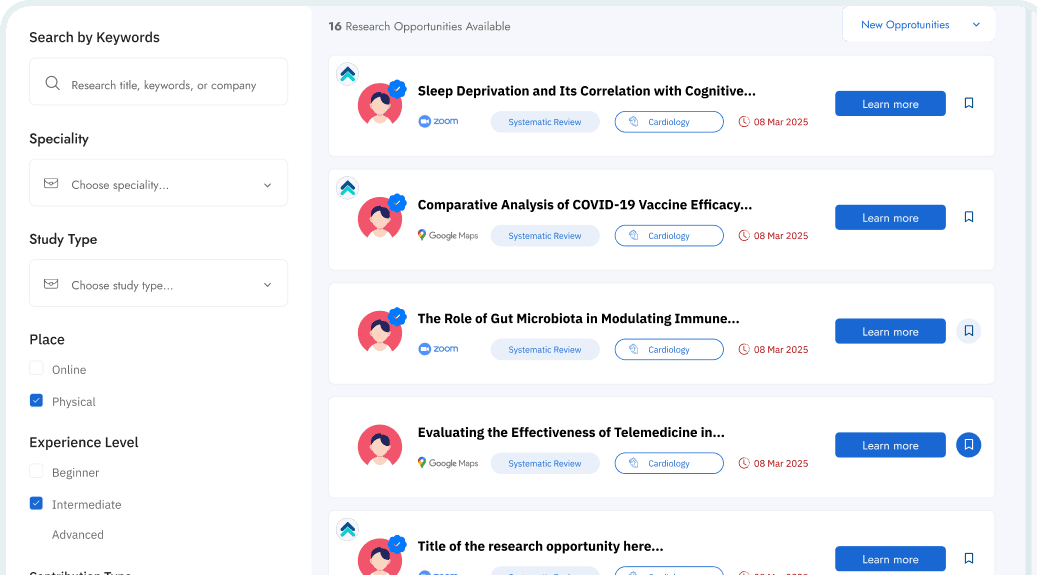Check the Beginner experience level checkbox
Viewport: 1037px width, 575px height.
point(37,472)
